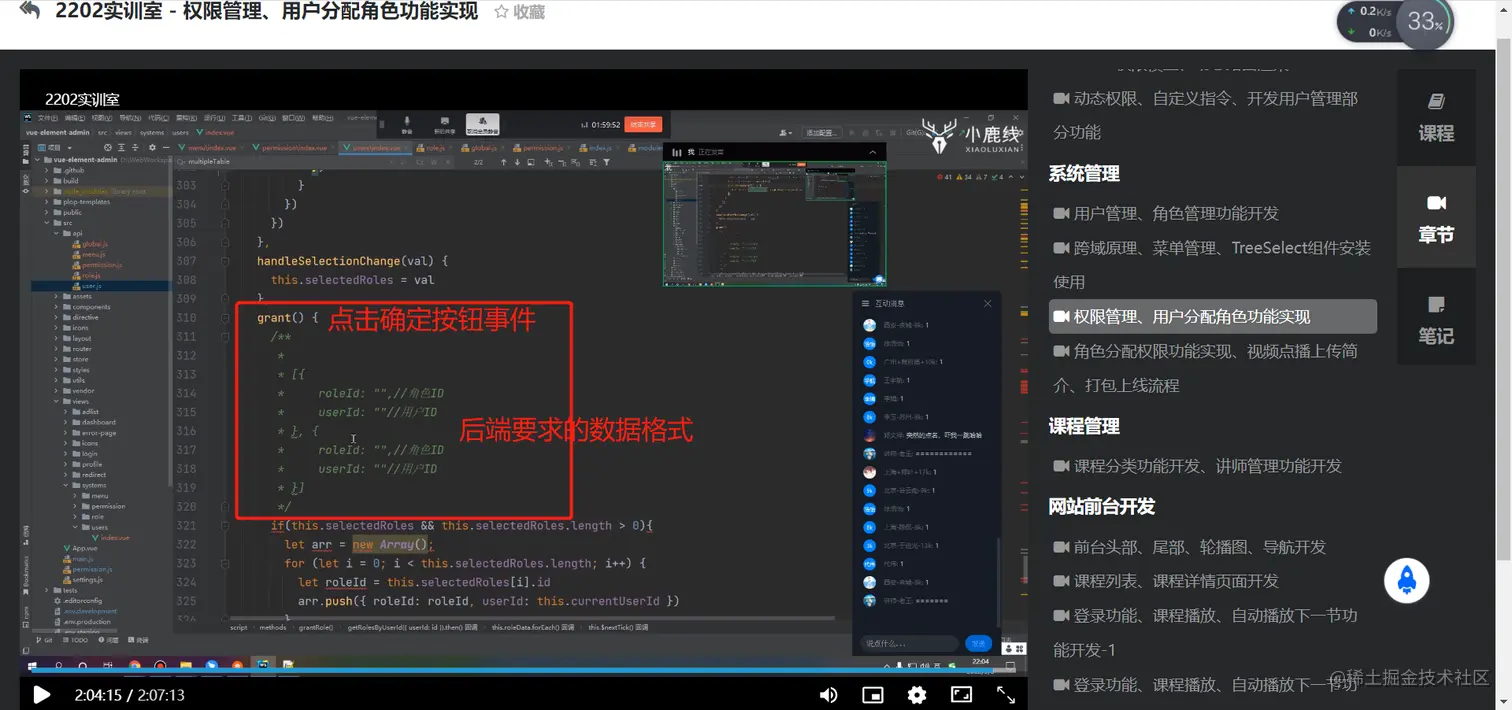In the video, collapse the api folder arrow
The height and width of the screenshot is (710, 1512).
click(x=56, y=233)
